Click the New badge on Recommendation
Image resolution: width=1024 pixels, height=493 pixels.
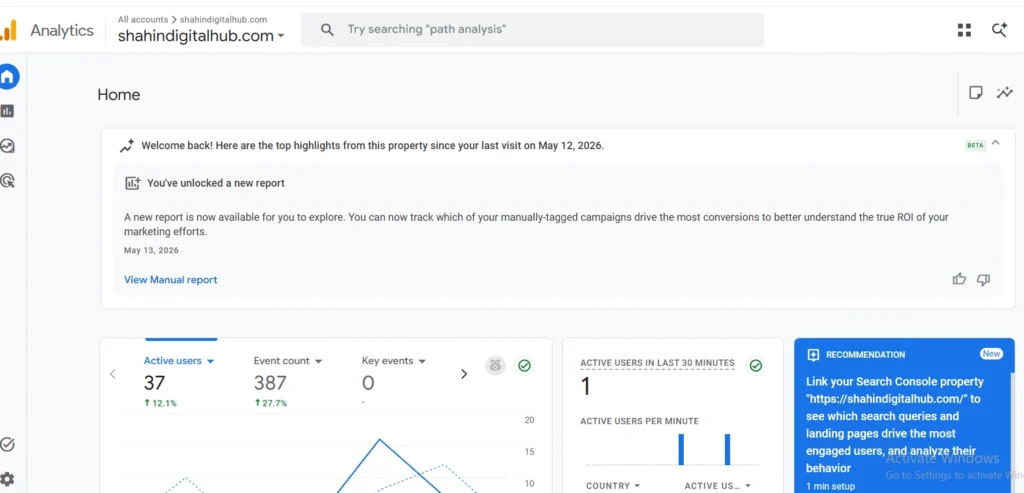tap(991, 354)
